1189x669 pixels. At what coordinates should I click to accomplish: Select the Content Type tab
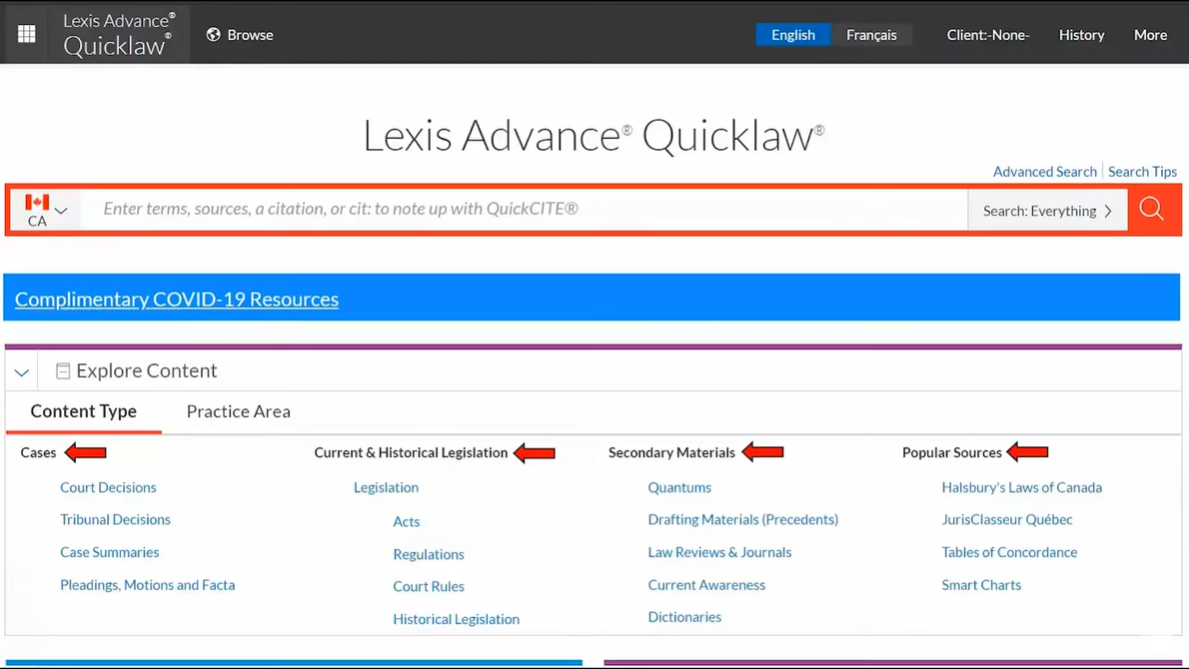[83, 411]
